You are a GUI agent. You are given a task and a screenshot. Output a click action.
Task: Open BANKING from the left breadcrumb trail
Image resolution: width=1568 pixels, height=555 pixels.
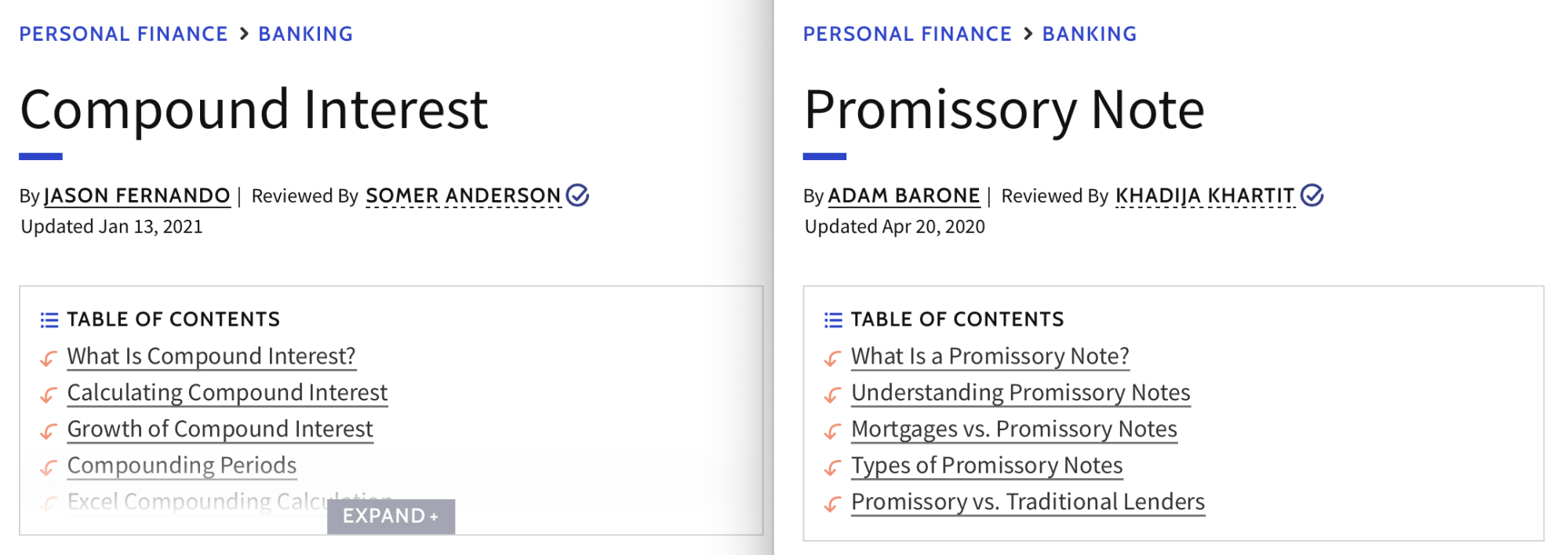coord(305,33)
